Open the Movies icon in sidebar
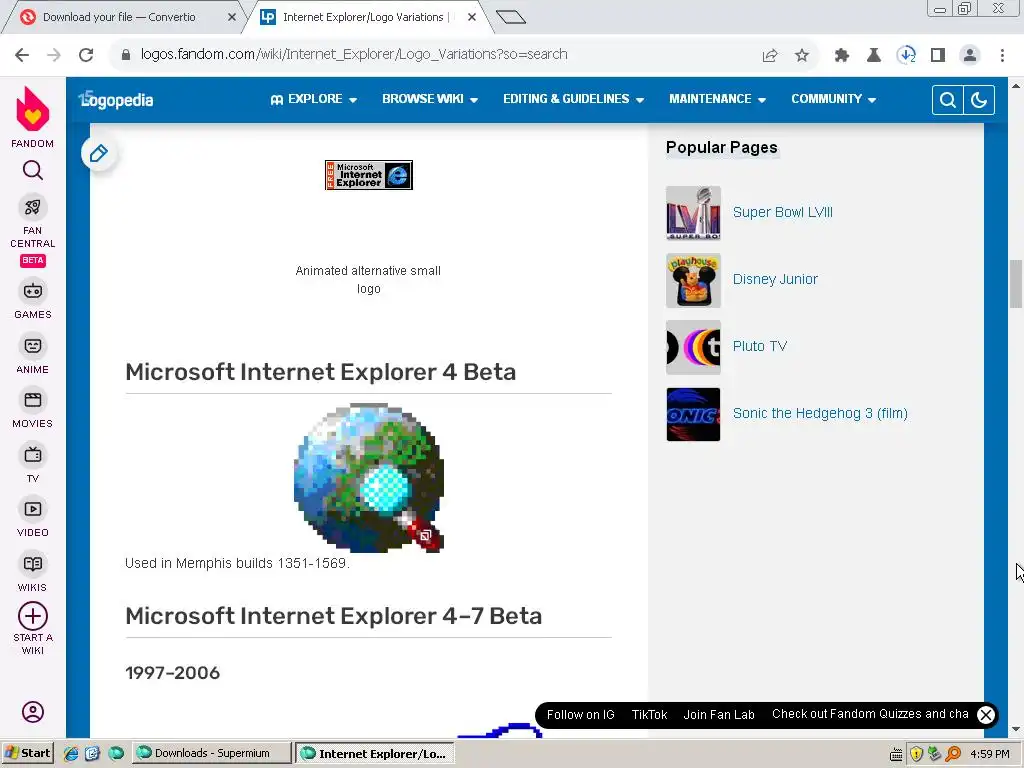Image resolution: width=1024 pixels, height=768 pixels. (33, 400)
